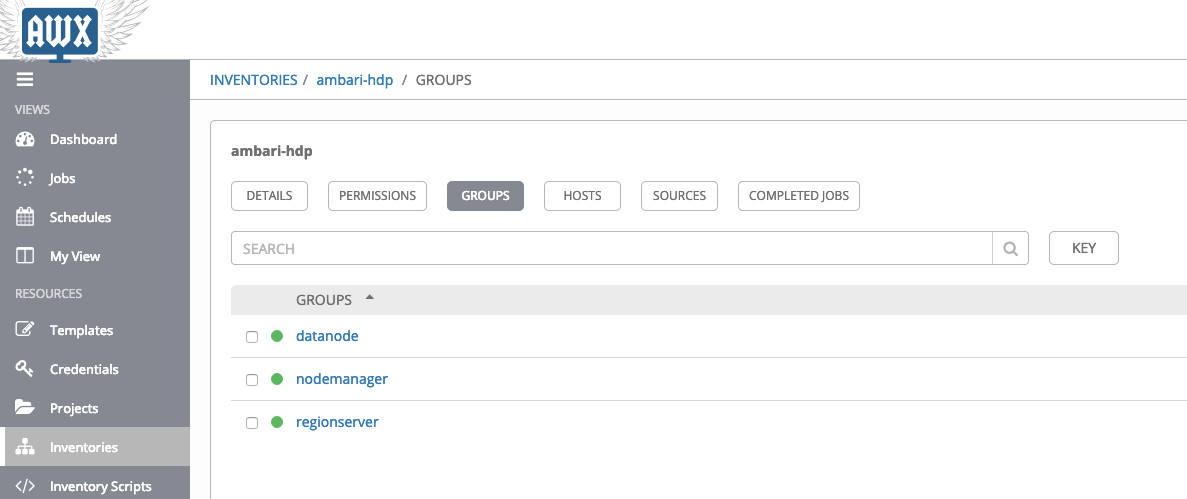Open Jobs menu label
1187x499 pixels.
(x=63, y=179)
